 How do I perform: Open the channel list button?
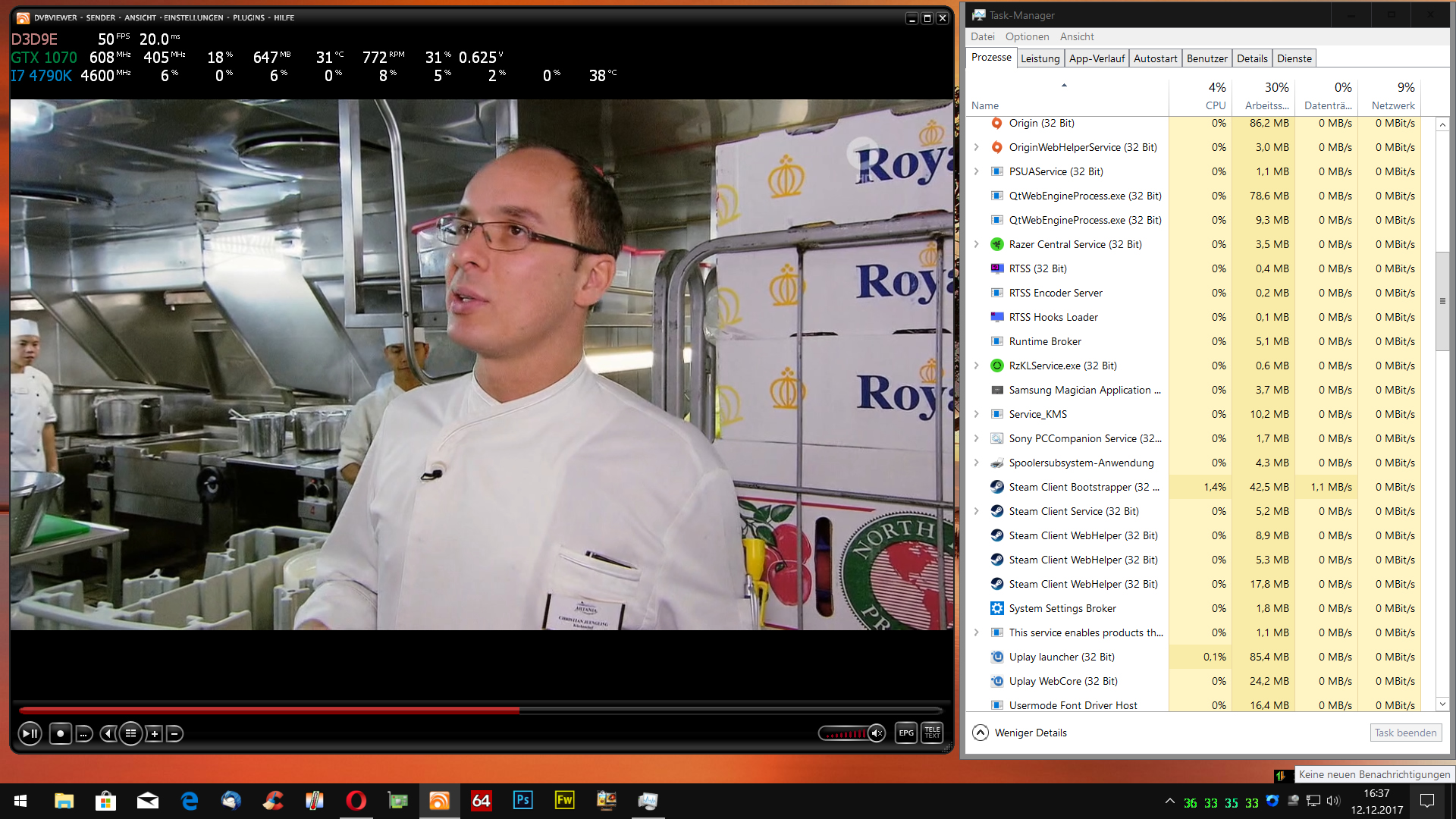[x=130, y=733]
